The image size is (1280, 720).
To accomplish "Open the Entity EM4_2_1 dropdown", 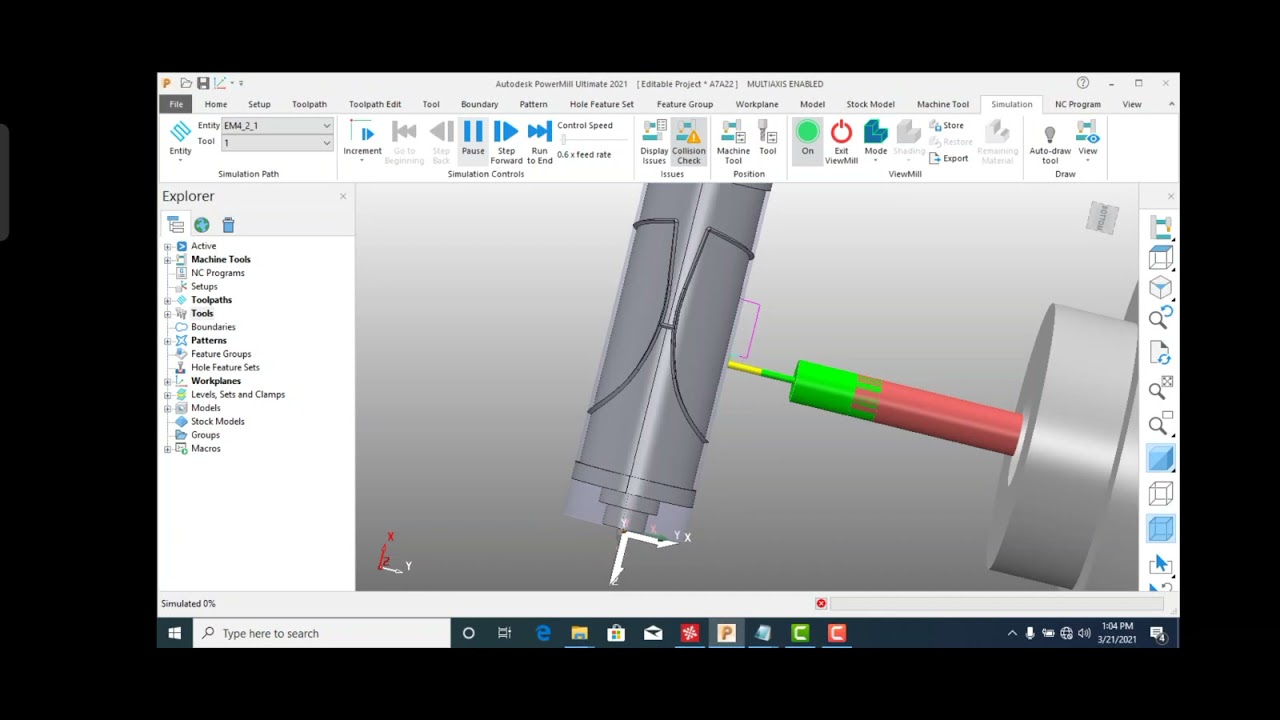I will pyautogui.click(x=326, y=126).
